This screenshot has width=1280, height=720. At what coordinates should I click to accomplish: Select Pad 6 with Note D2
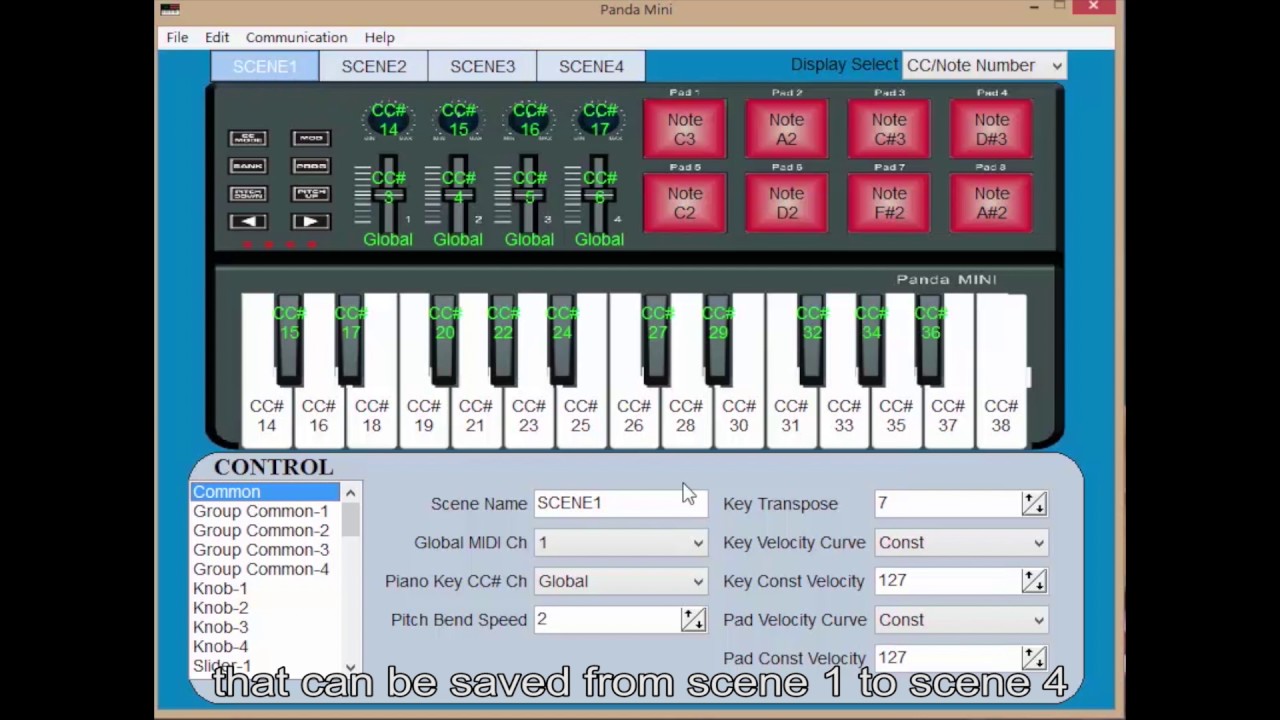(787, 203)
